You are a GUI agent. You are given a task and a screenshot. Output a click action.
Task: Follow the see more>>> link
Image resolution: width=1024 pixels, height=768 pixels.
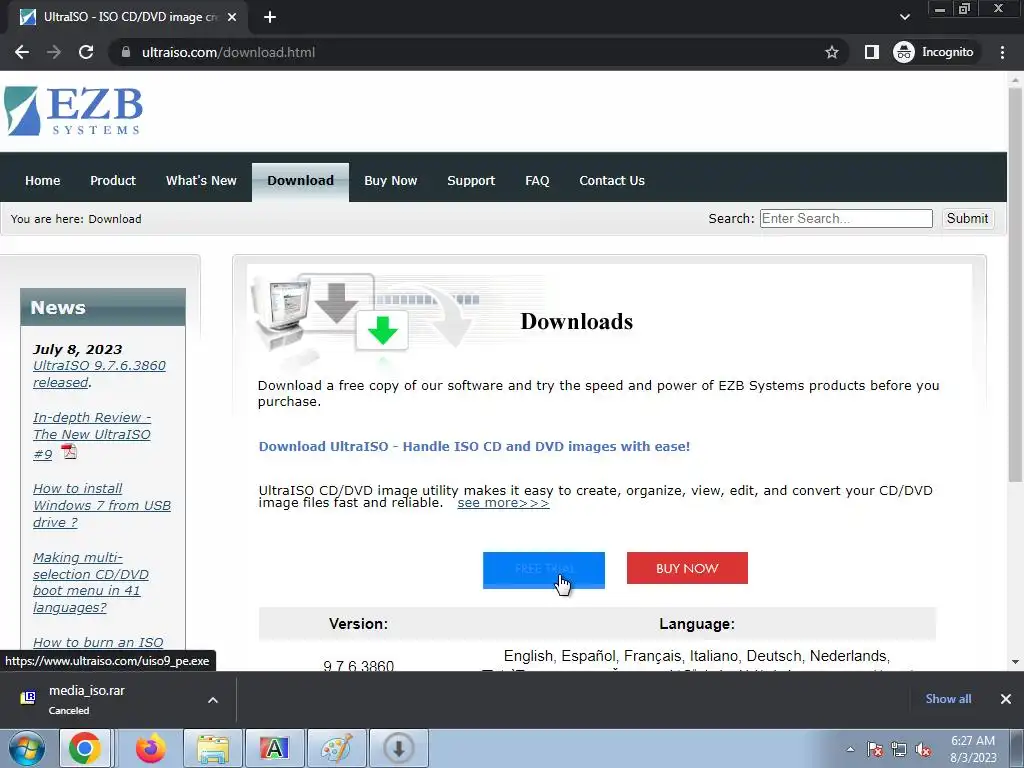[x=503, y=503]
